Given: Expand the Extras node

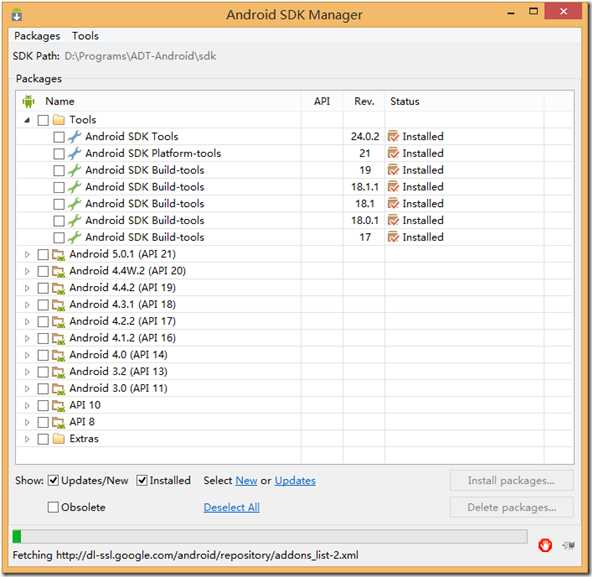Looking at the screenshot, I should [x=27, y=439].
